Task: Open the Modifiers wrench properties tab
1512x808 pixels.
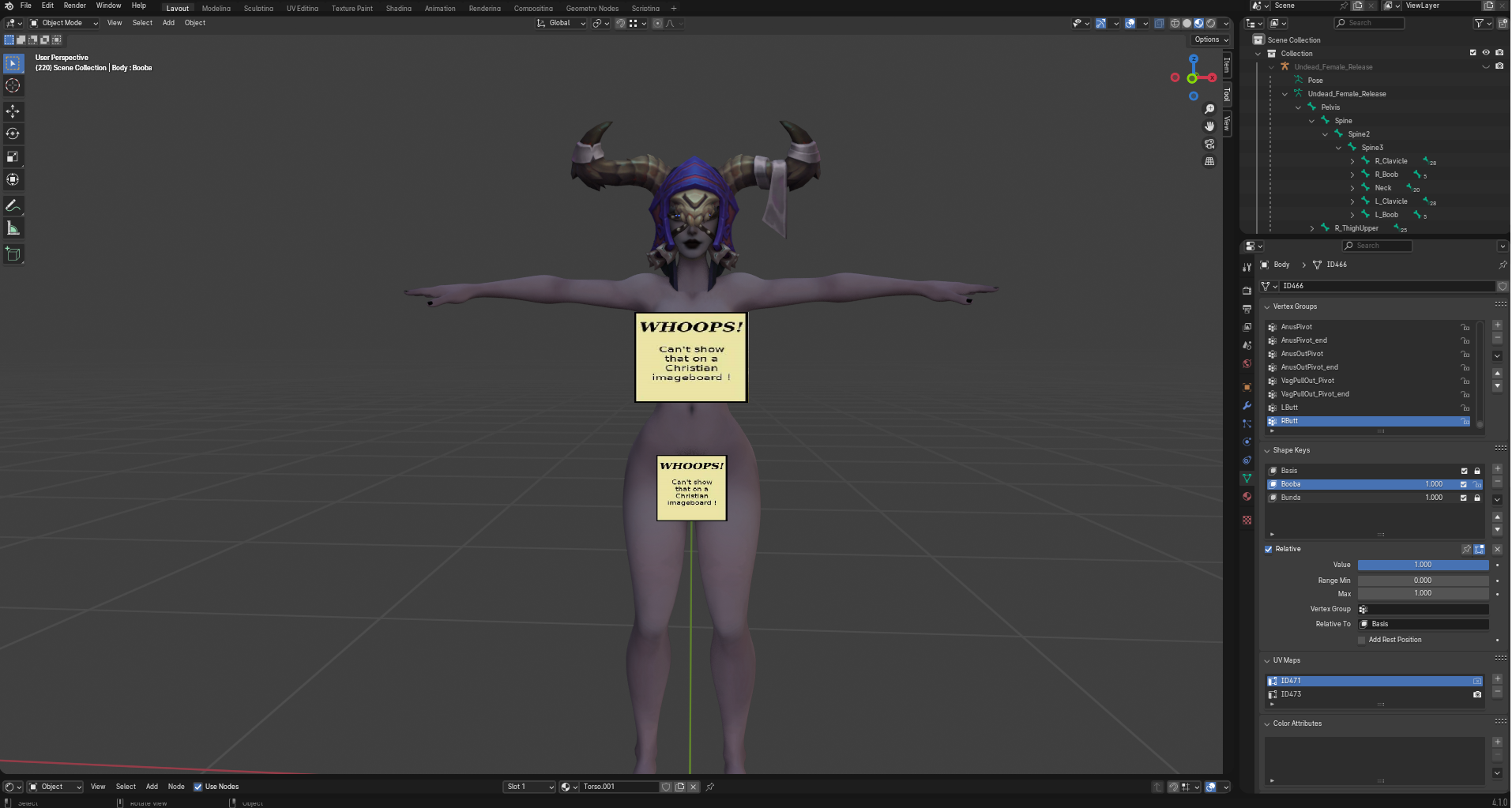Action: coord(1247,406)
